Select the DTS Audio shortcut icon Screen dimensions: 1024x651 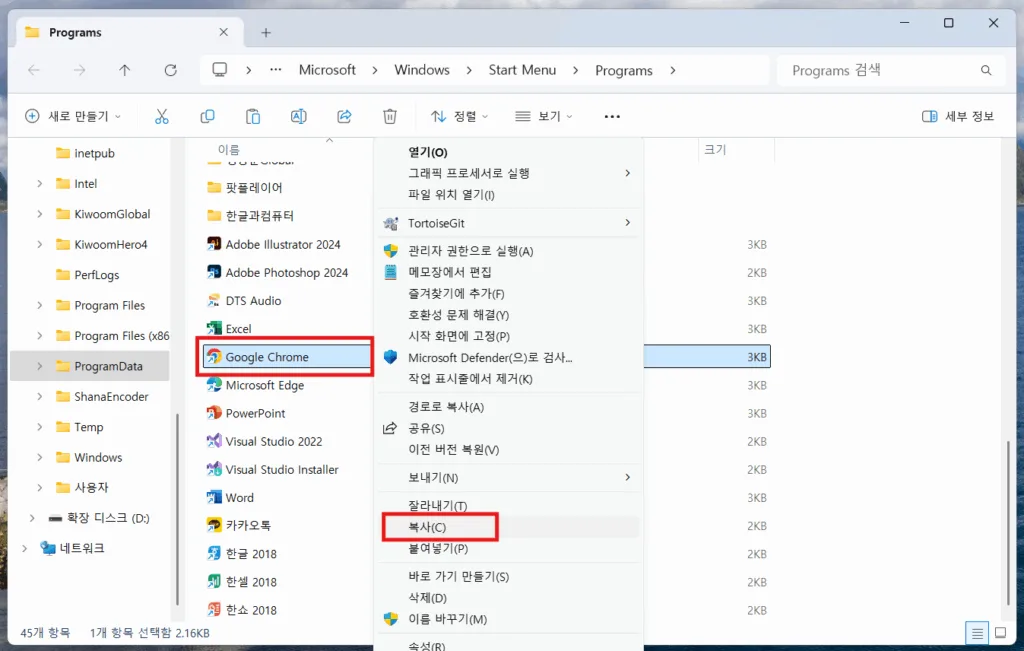click(214, 300)
